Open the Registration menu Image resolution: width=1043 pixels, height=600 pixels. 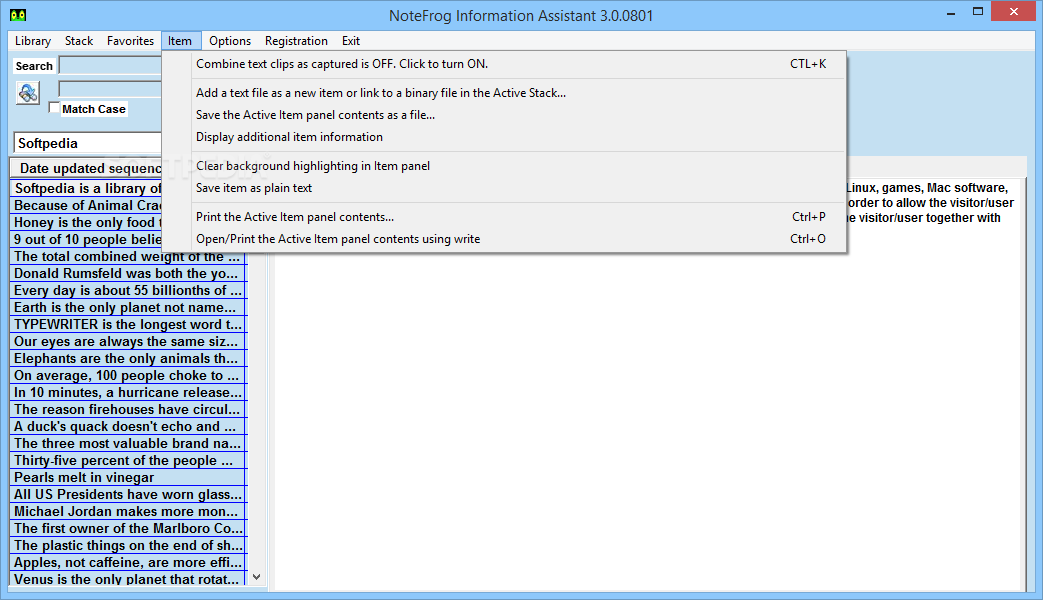pyautogui.click(x=296, y=41)
